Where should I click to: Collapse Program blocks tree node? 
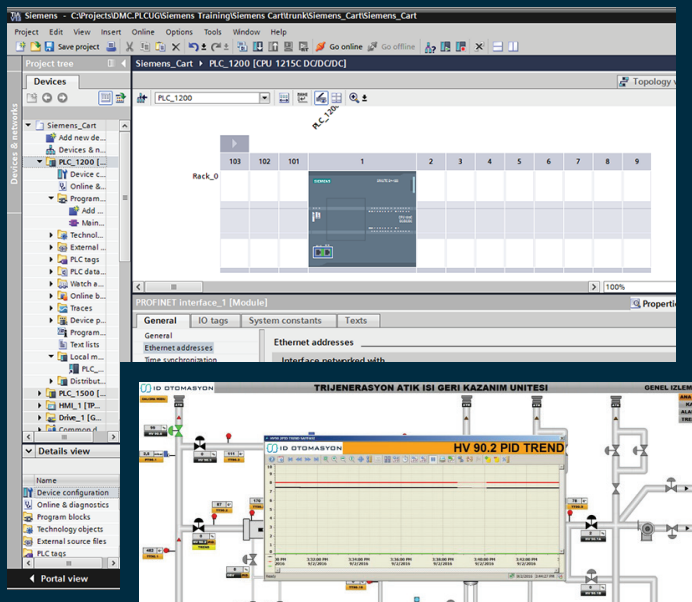click(x=51, y=198)
